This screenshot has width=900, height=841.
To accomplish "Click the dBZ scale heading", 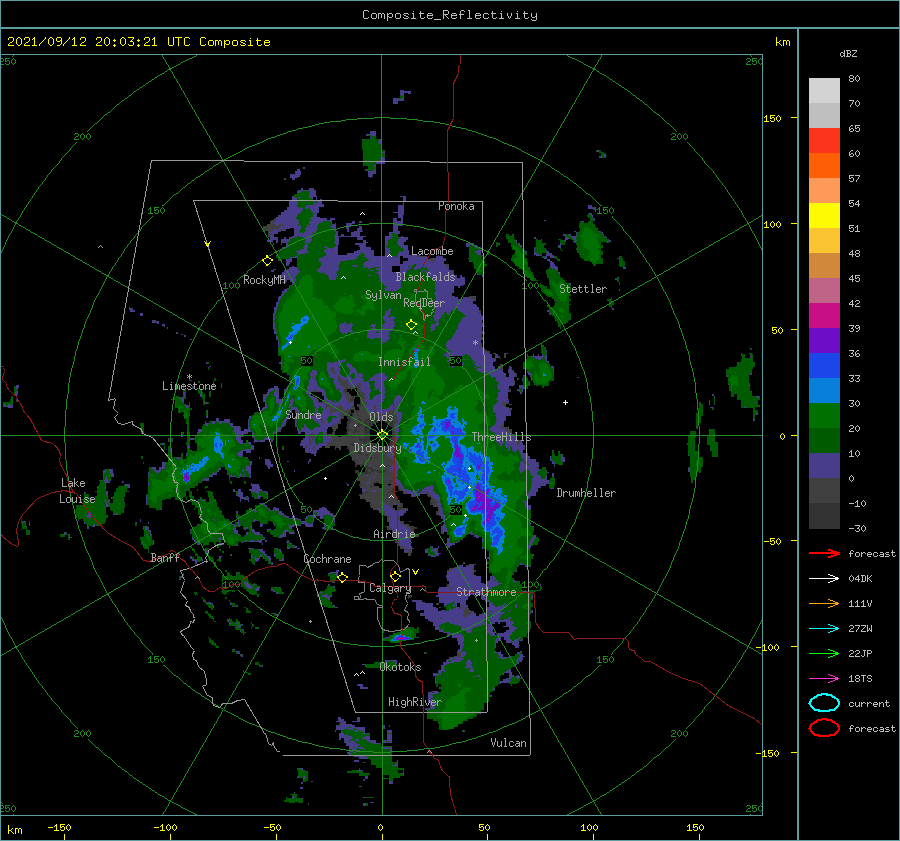I will coord(848,53).
